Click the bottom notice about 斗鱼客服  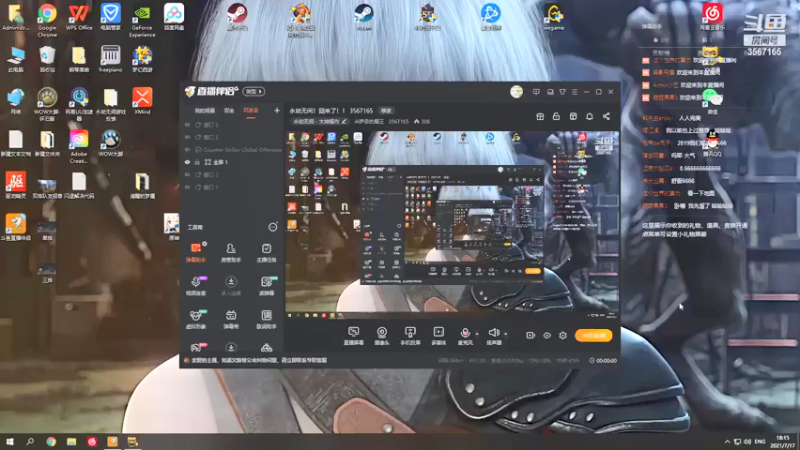pyautogui.click(x=259, y=360)
